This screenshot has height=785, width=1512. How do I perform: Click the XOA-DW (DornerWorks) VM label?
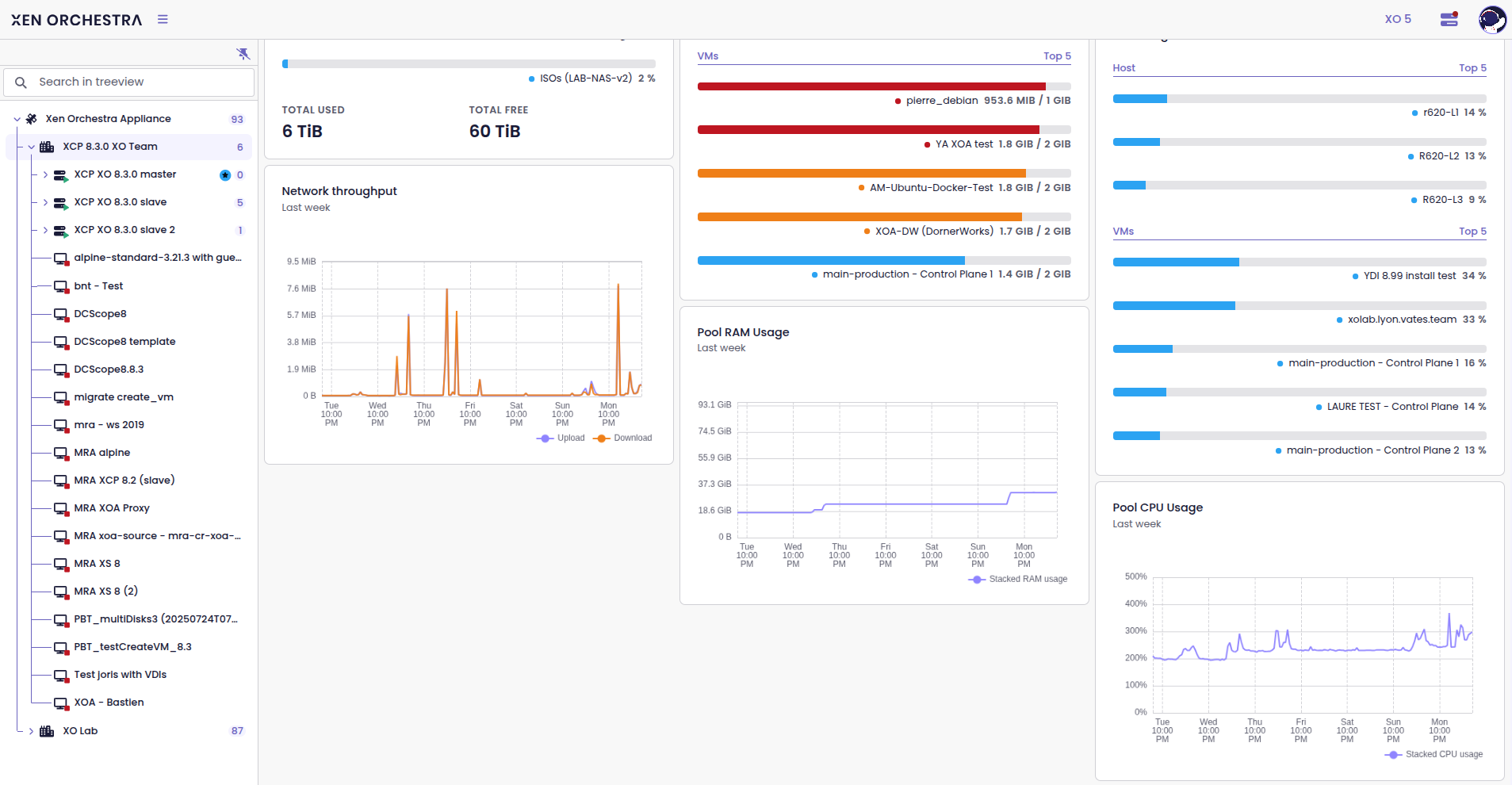pyautogui.click(x=934, y=232)
